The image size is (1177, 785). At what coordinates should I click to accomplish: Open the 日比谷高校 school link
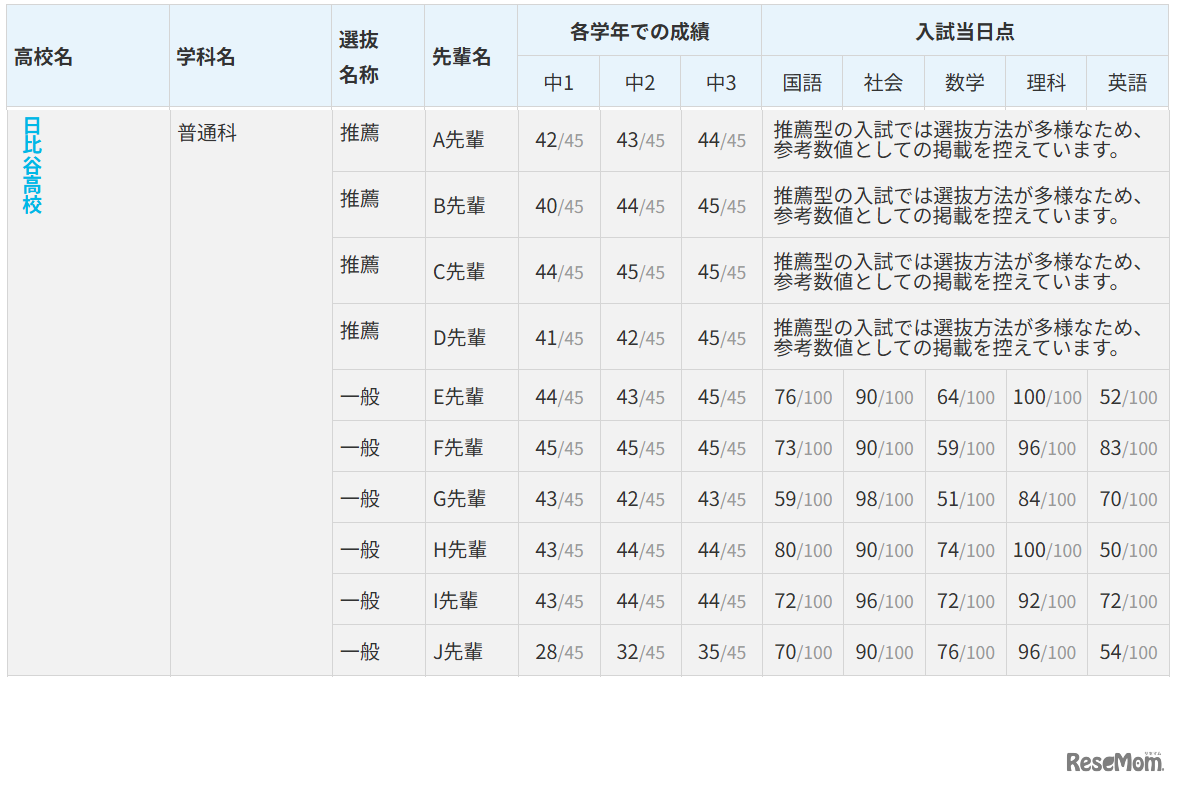[x=32, y=166]
